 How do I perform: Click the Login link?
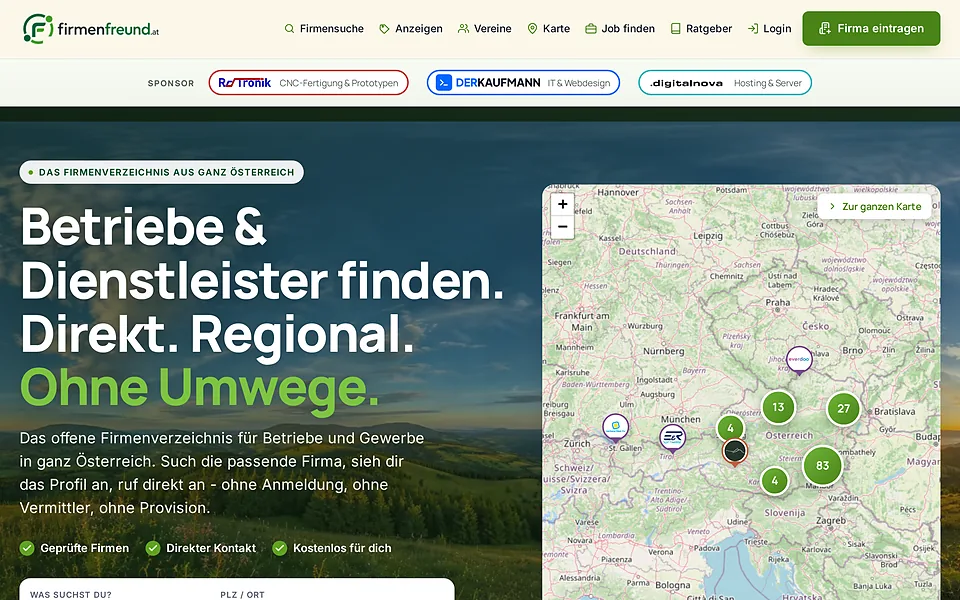click(x=770, y=29)
